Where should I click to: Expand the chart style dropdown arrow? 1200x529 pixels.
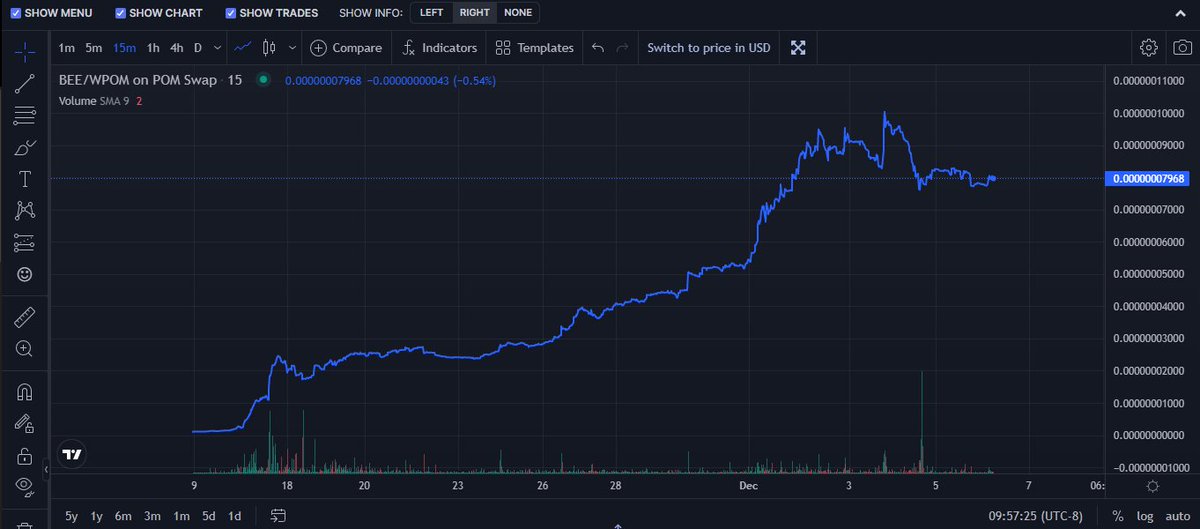click(x=292, y=47)
